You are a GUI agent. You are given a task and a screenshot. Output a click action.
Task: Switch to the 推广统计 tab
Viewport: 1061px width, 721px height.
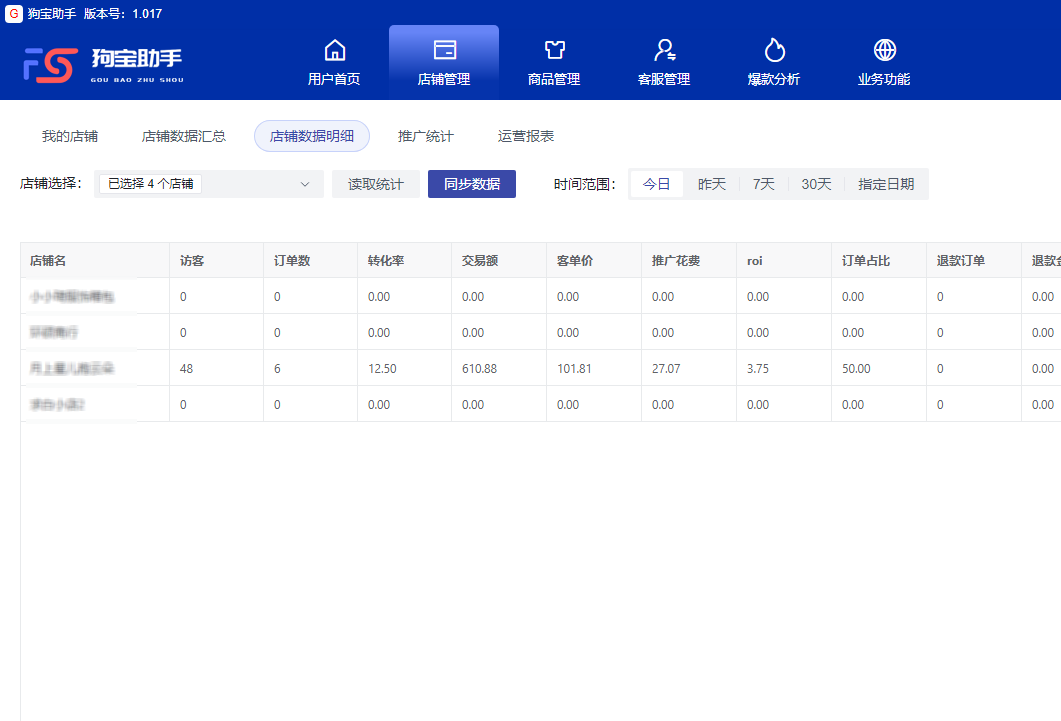tap(426, 136)
